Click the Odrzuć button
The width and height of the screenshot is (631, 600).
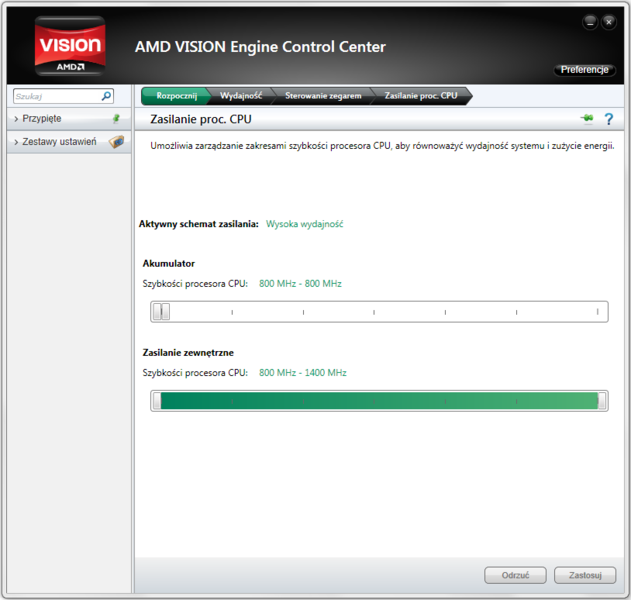(x=515, y=575)
